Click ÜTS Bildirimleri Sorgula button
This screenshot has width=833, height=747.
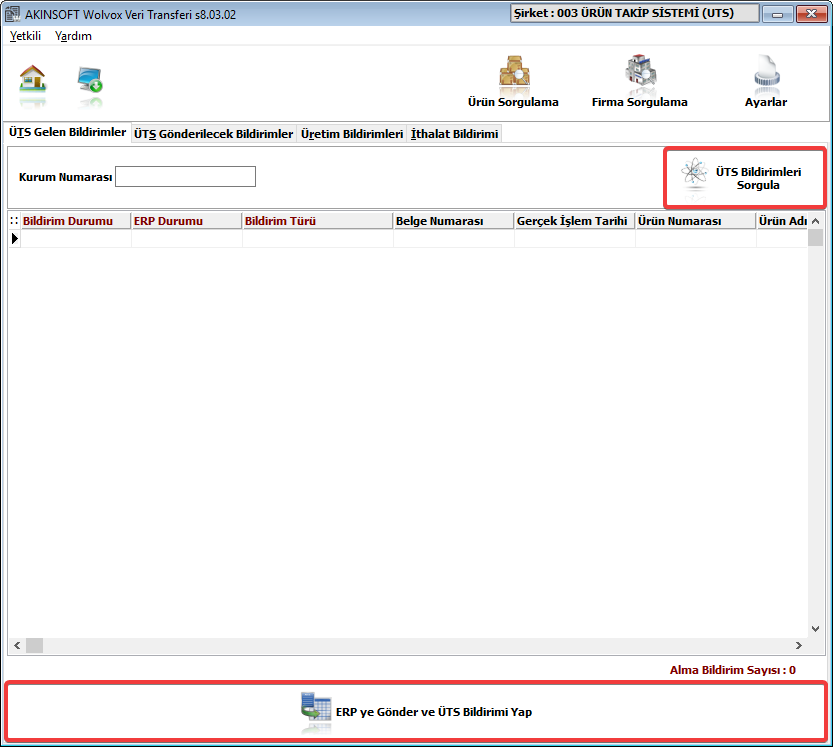[x=745, y=178]
